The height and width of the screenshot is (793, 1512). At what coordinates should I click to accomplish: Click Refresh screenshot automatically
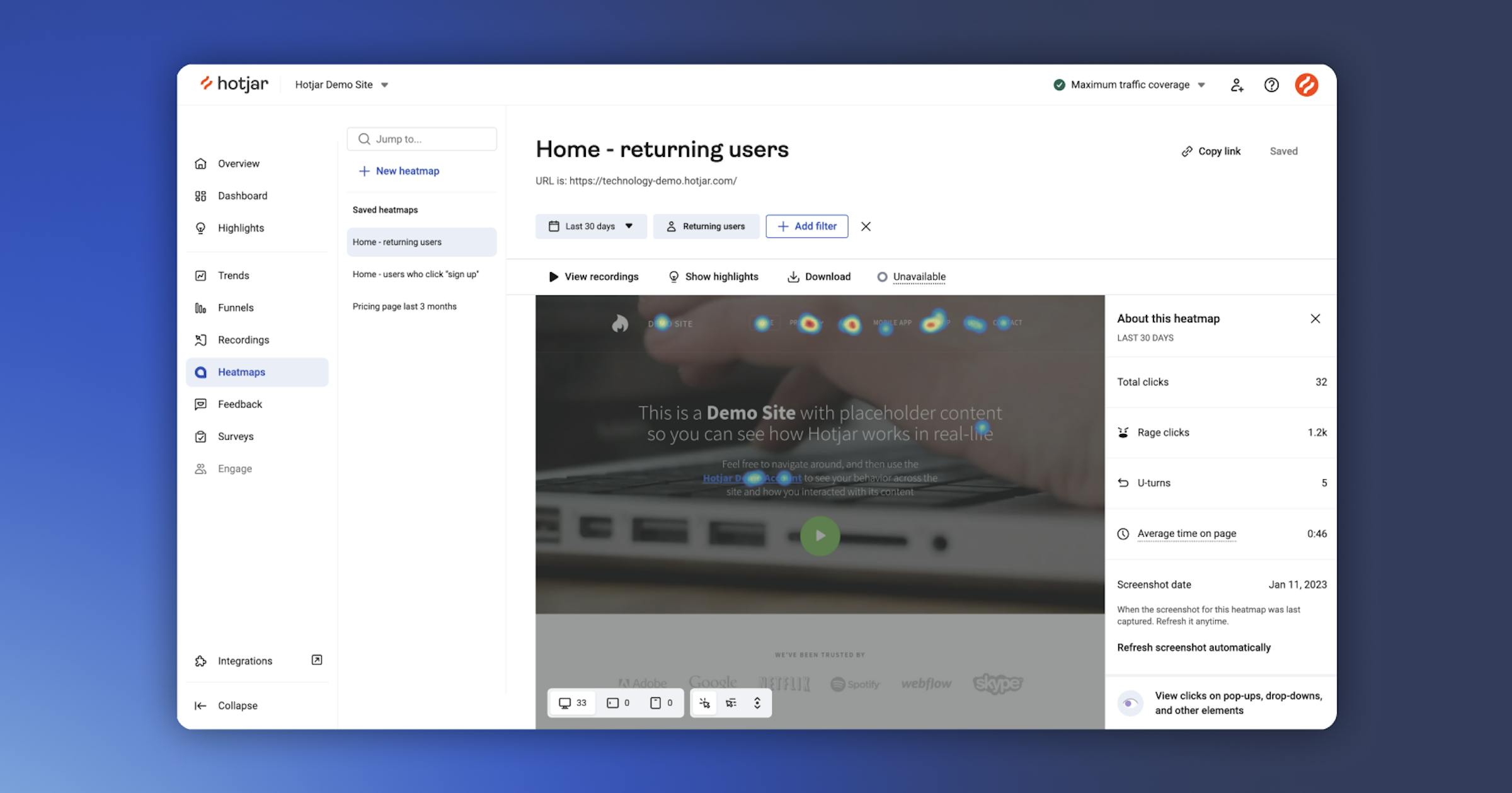pyautogui.click(x=1194, y=648)
